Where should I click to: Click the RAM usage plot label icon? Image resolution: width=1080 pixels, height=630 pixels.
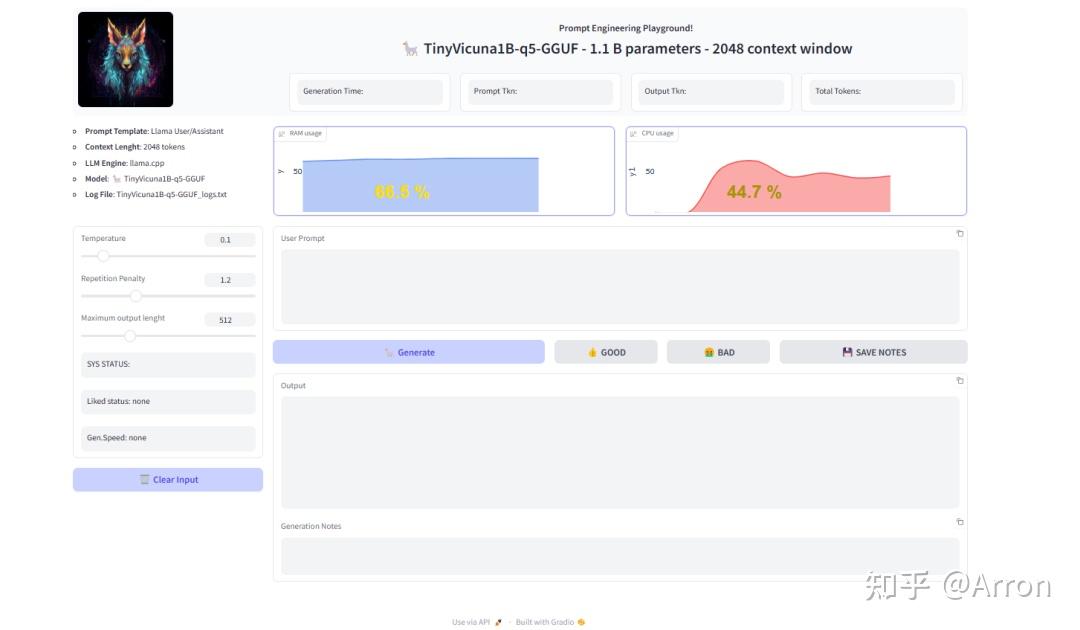pos(282,133)
